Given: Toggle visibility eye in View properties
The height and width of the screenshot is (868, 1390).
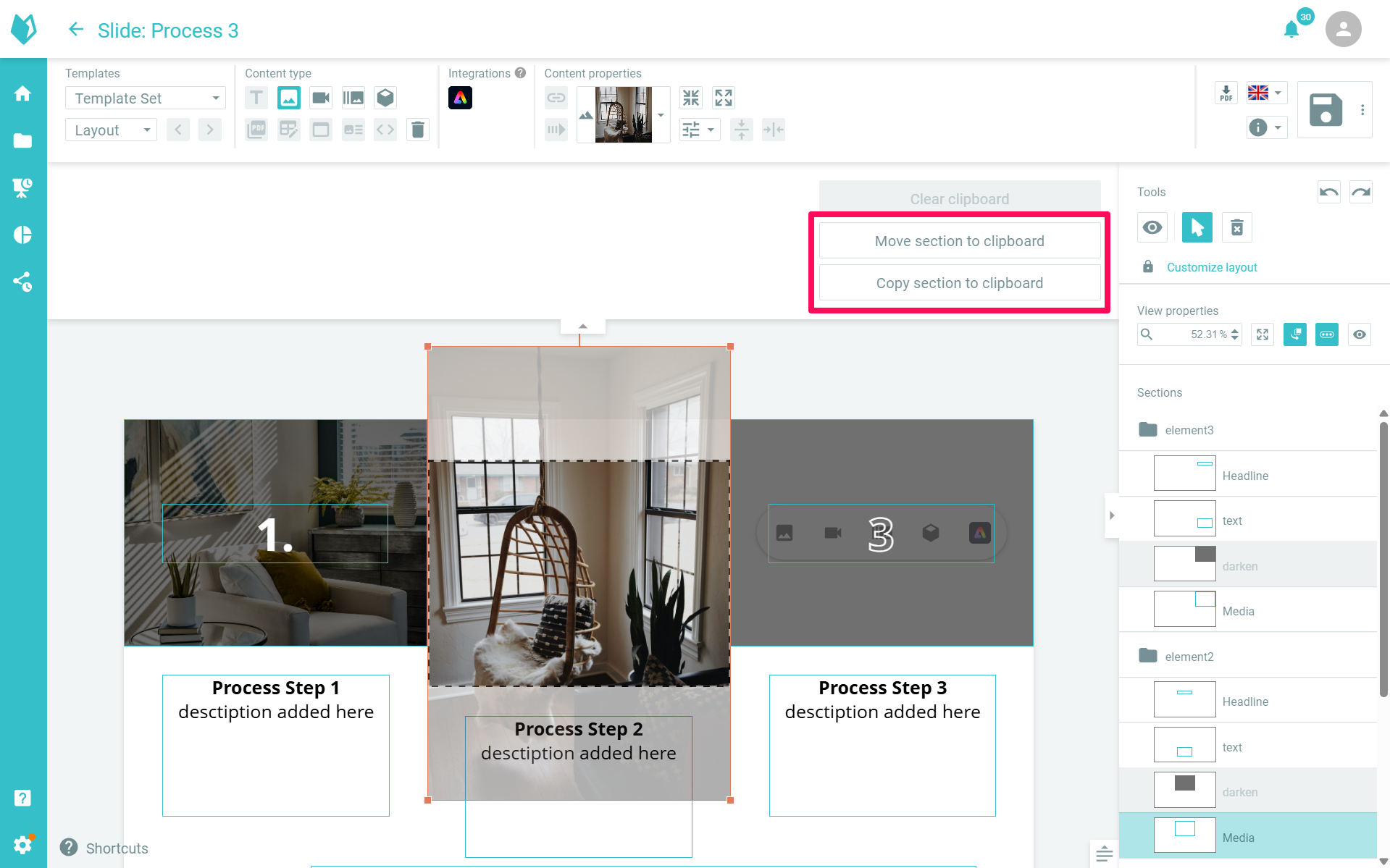Looking at the screenshot, I should tap(1360, 334).
